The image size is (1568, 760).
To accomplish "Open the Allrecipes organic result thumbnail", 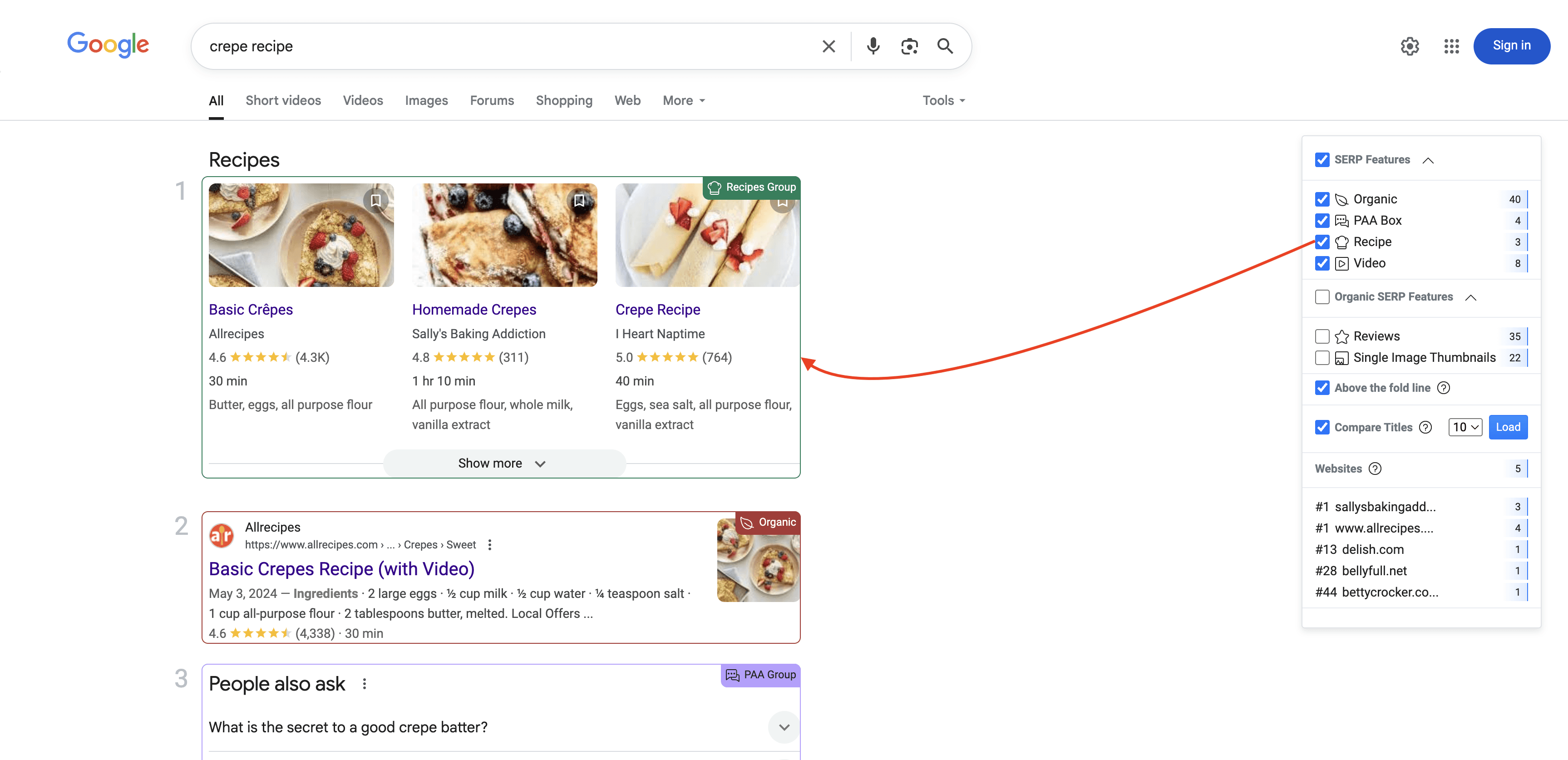I will point(759,560).
